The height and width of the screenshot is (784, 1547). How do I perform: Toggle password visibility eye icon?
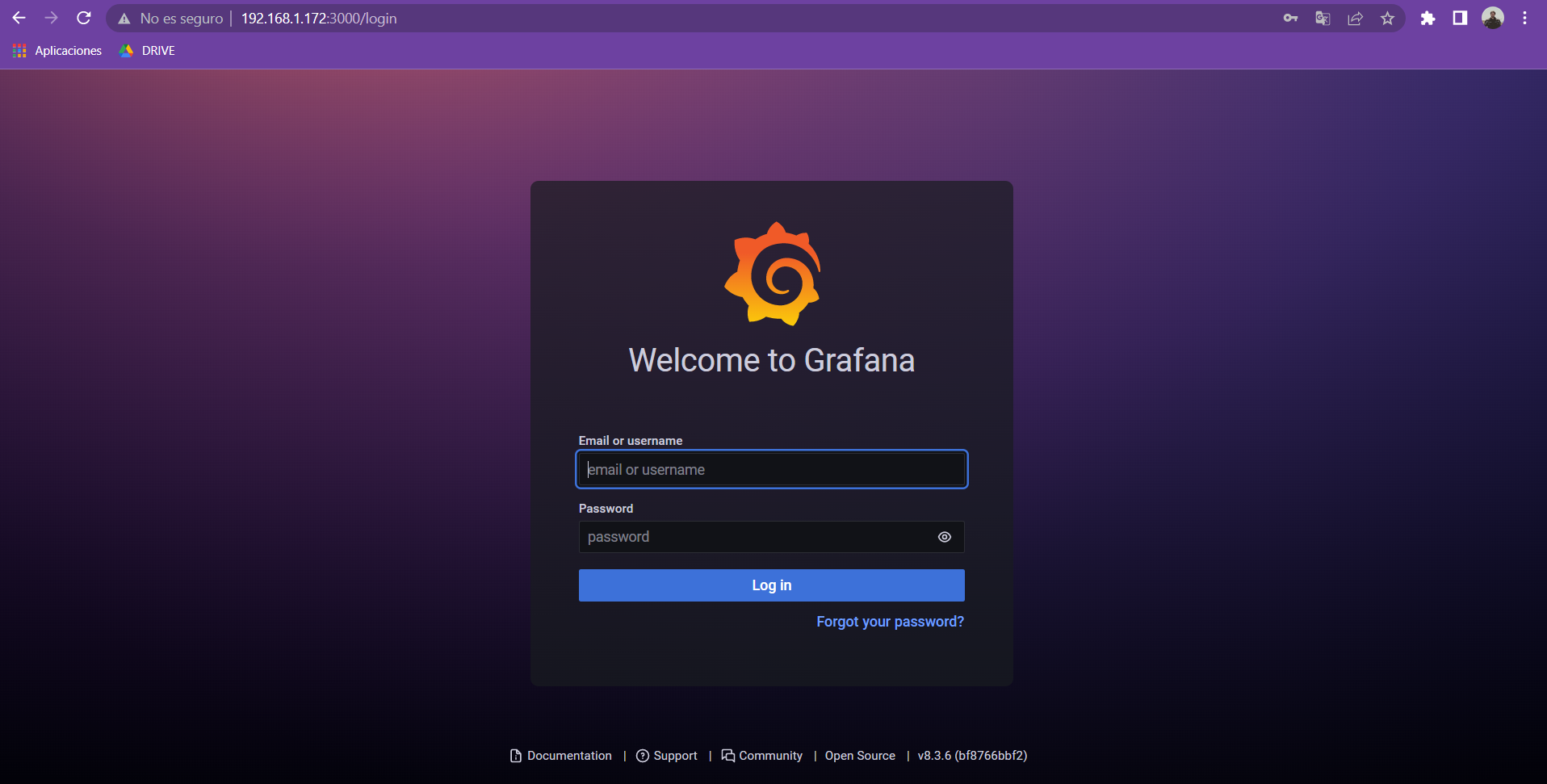tap(945, 537)
